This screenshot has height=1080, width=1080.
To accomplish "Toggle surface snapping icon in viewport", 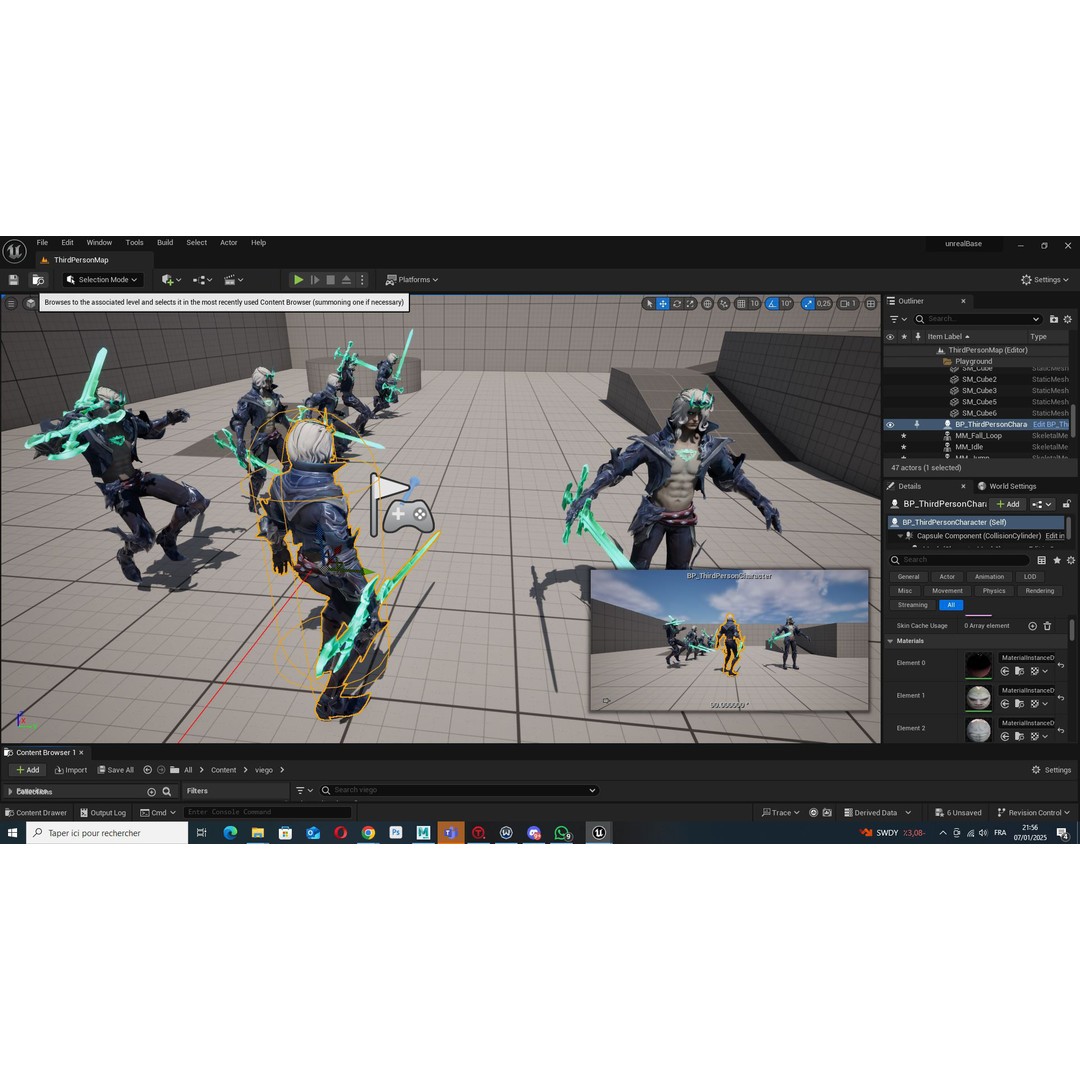I will tap(724, 303).
